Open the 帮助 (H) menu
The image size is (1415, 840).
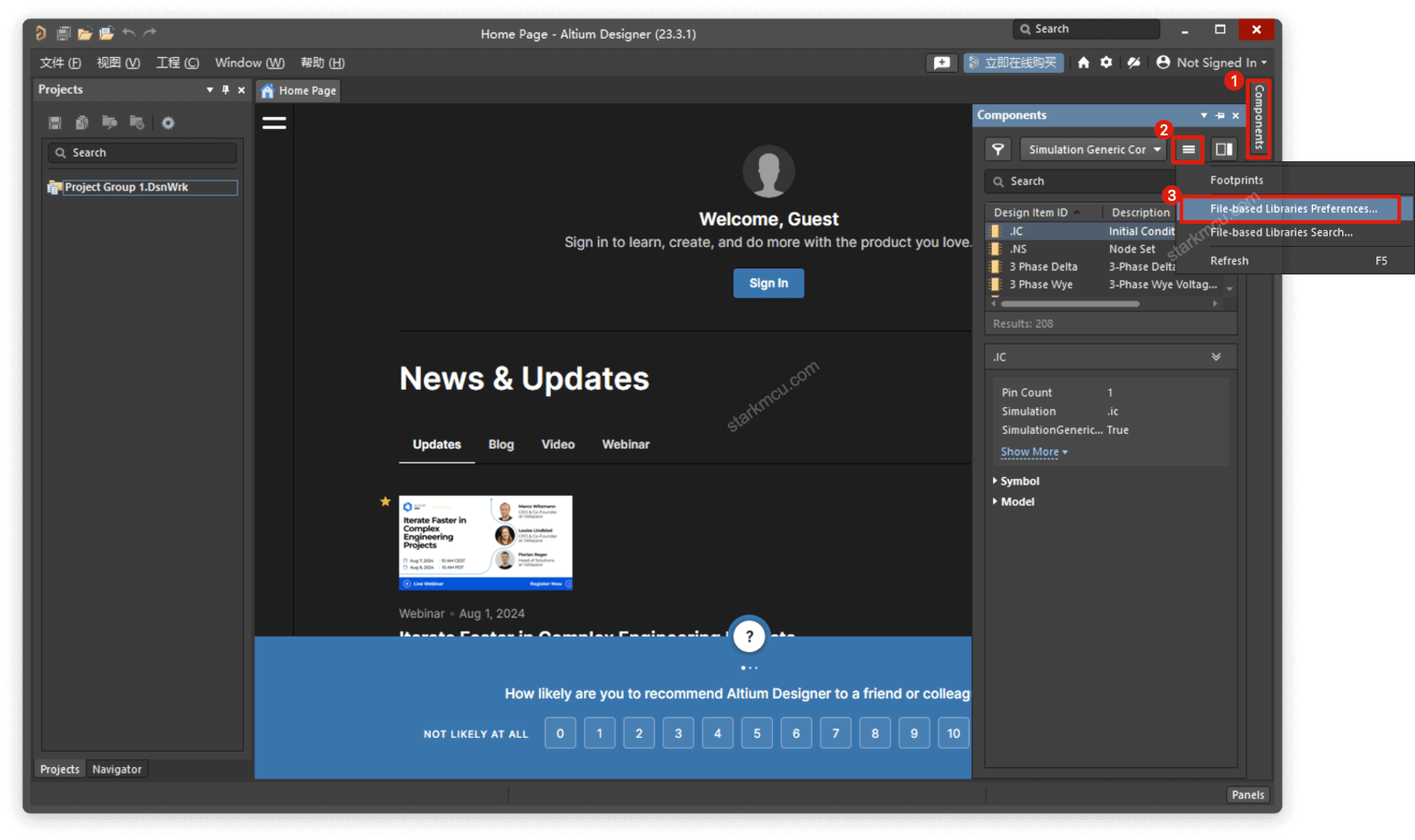322,63
